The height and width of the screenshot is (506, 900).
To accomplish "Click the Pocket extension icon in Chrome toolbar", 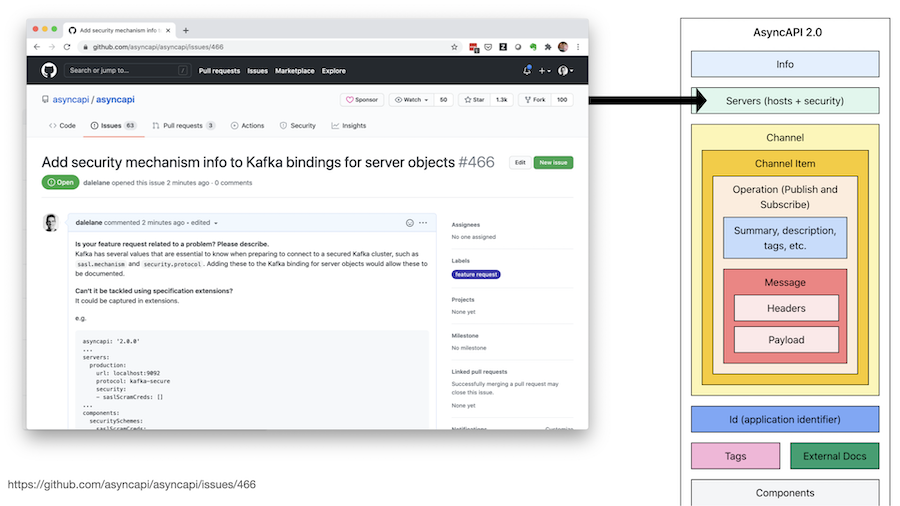I will (488, 47).
